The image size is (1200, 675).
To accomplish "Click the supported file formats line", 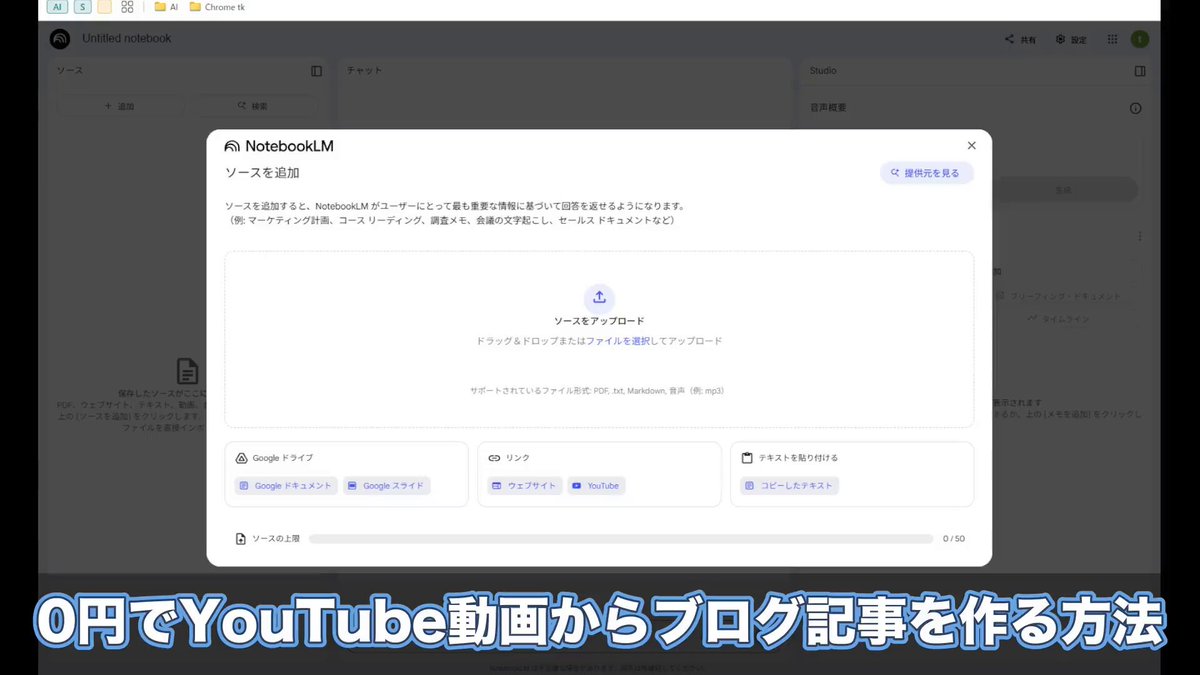I will (x=599, y=391).
